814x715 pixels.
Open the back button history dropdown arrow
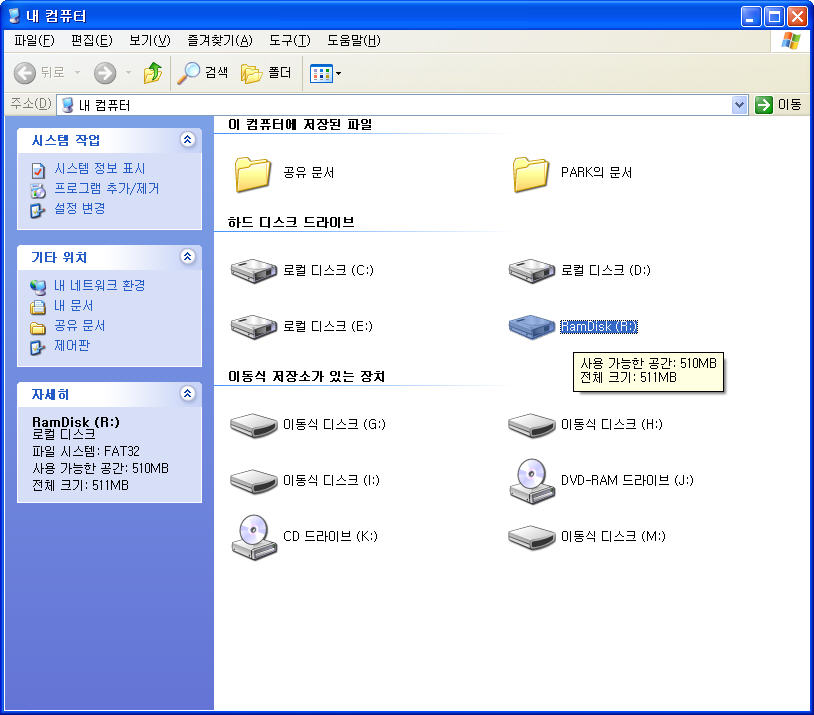tap(77, 73)
